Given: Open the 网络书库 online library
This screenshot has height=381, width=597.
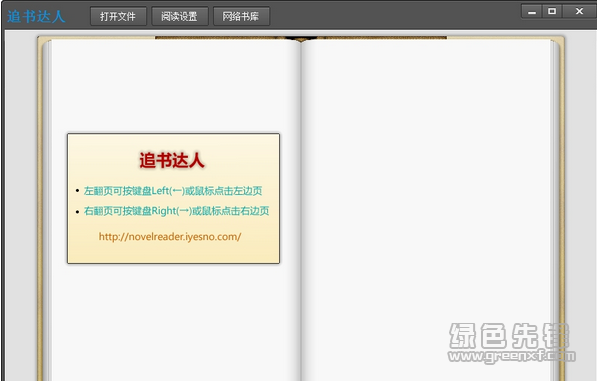Looking at the screenshot, I should 241,16.
